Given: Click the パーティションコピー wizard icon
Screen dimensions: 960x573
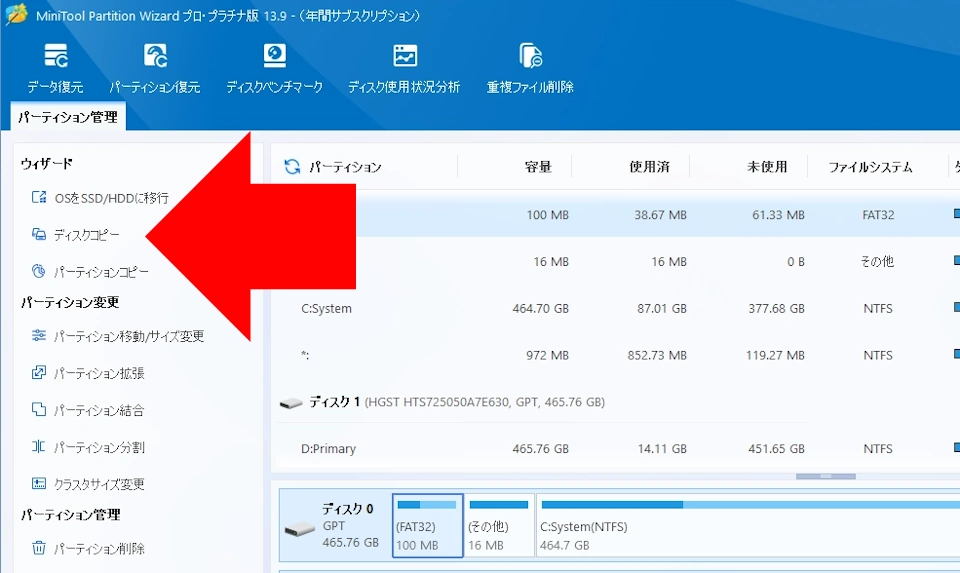Looking at the screenshot, I should click(x=39, y=271).
